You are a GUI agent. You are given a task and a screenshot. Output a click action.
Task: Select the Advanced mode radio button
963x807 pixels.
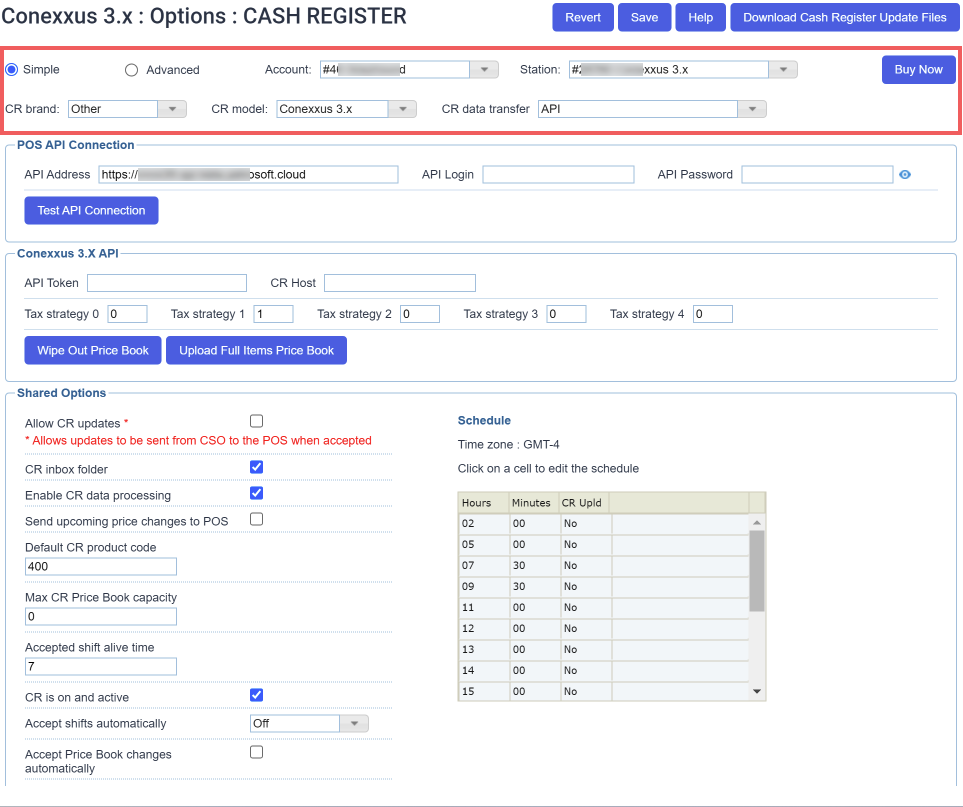(131, 70)
